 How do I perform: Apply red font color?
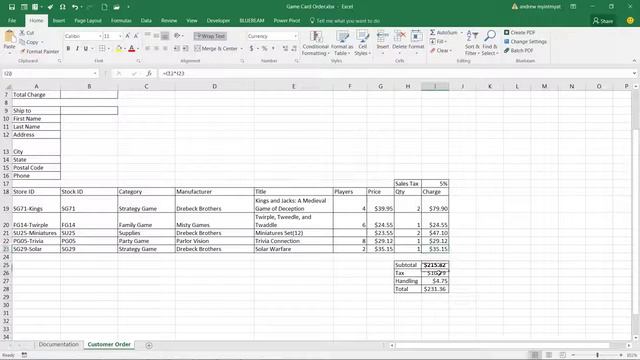(x=131, y=49)
